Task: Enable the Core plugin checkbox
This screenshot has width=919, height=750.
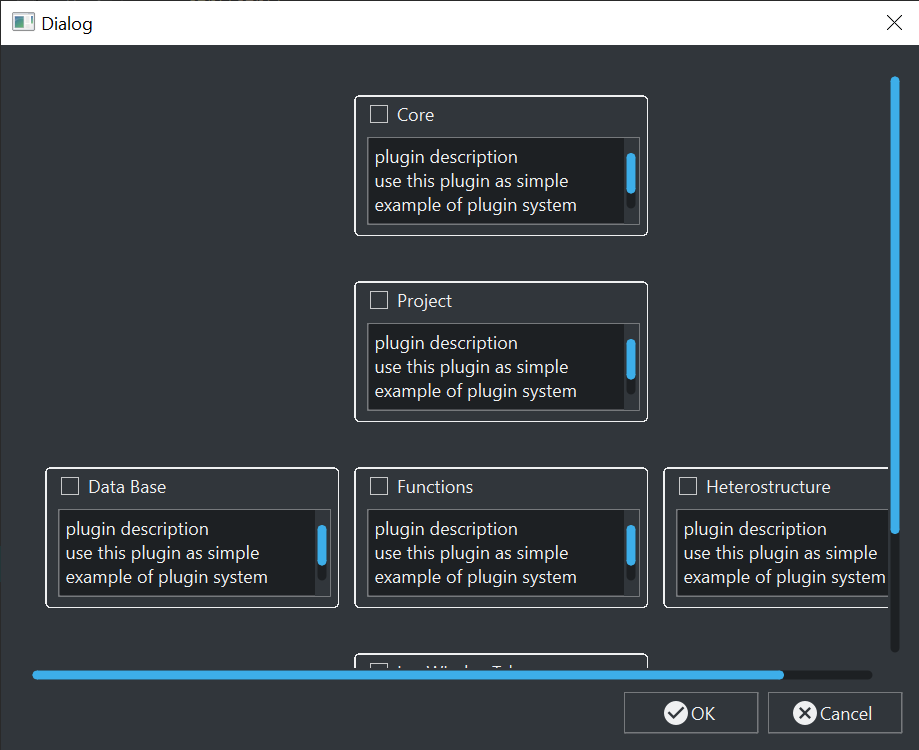Action: pos(379,114)
